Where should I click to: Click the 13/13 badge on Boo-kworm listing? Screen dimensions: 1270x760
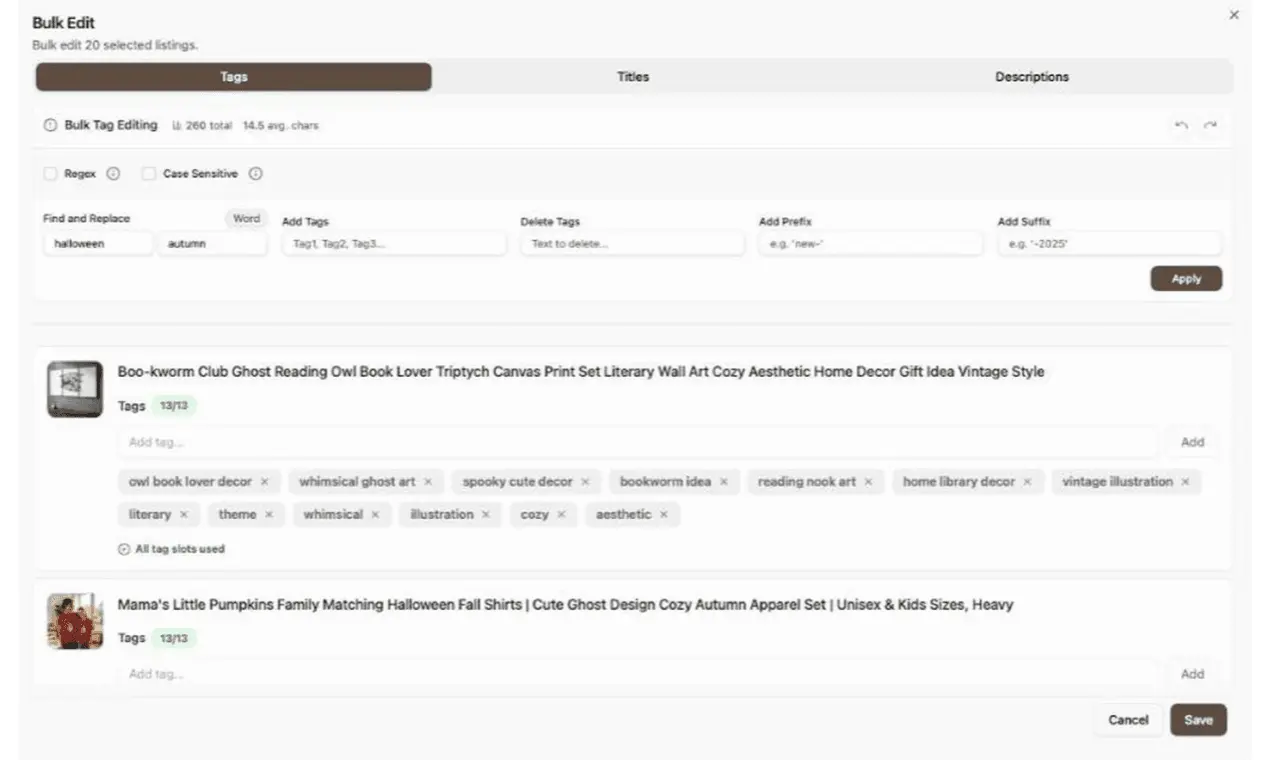174,406
